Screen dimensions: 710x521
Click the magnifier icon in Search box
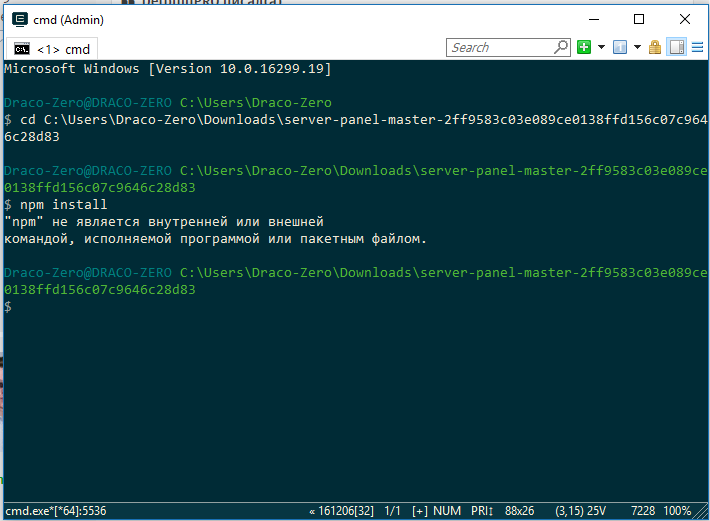[562, 47]
